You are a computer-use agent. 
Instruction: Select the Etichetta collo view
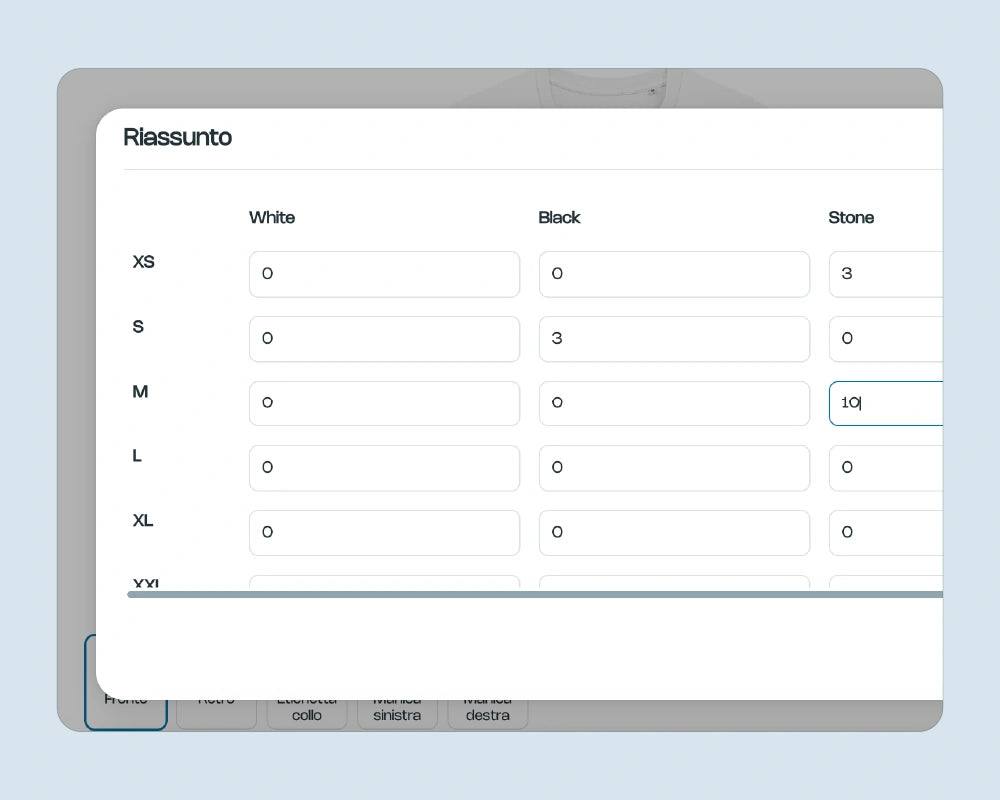(307, 714)
